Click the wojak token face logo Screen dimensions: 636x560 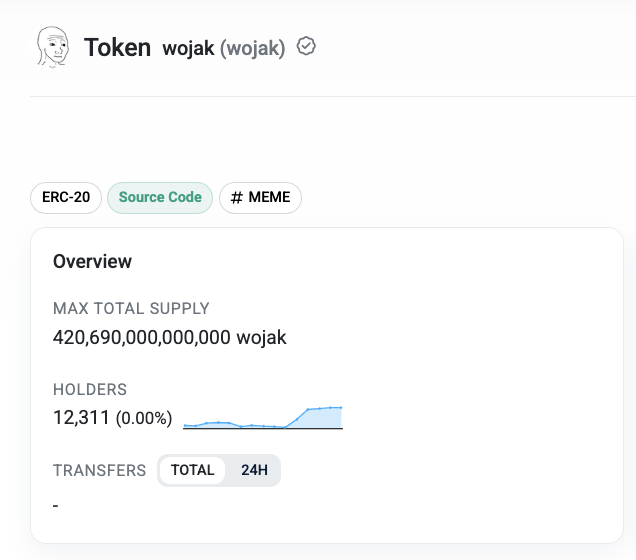[x=53, y=47]
